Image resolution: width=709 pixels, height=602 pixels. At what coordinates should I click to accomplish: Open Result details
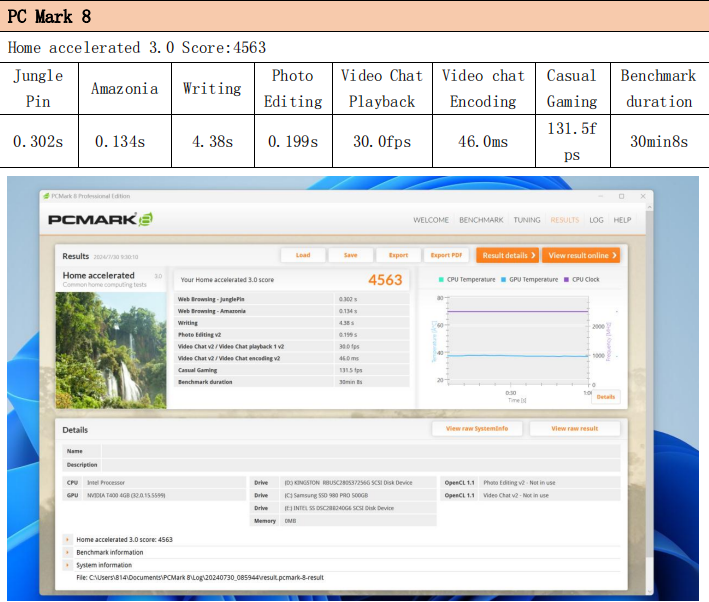[507, 255]
